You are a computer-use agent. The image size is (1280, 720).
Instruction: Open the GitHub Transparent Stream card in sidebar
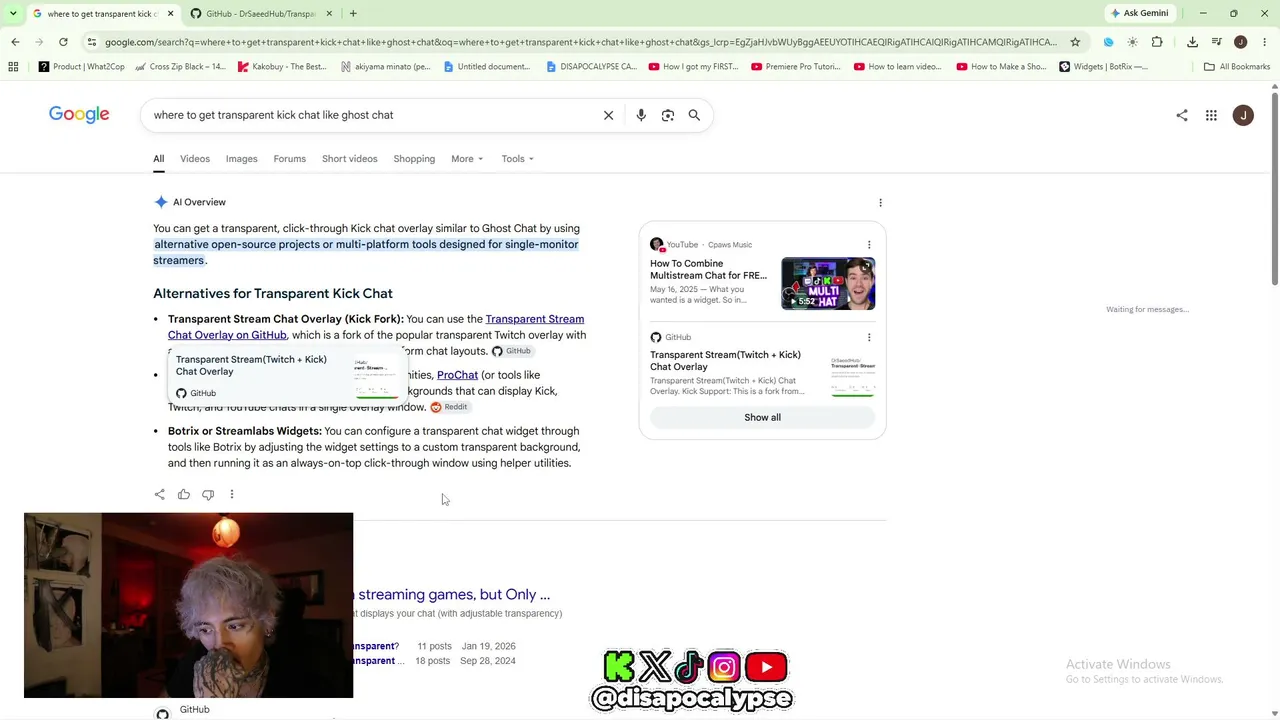762,365
